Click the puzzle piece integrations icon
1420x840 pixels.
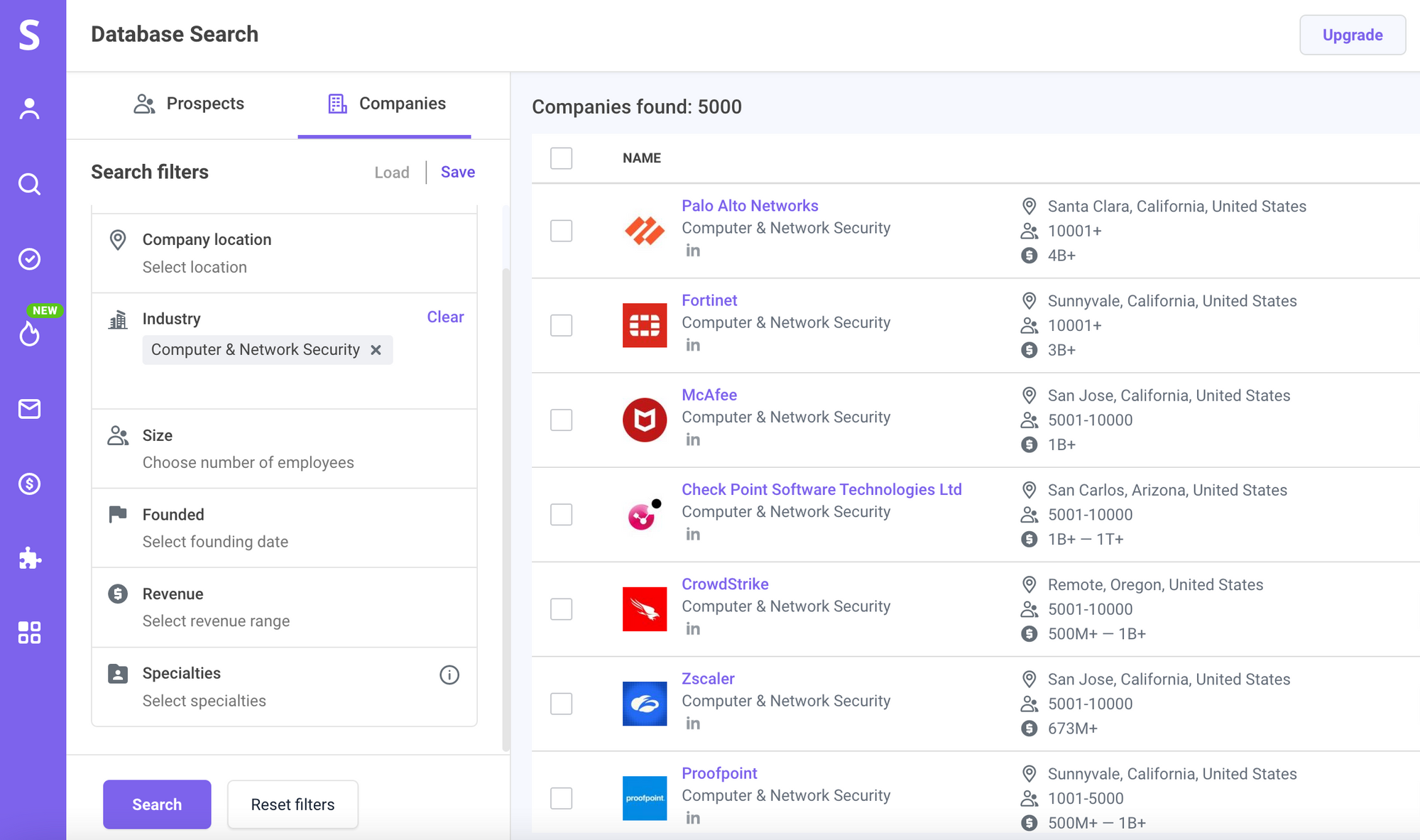[29, 558]
